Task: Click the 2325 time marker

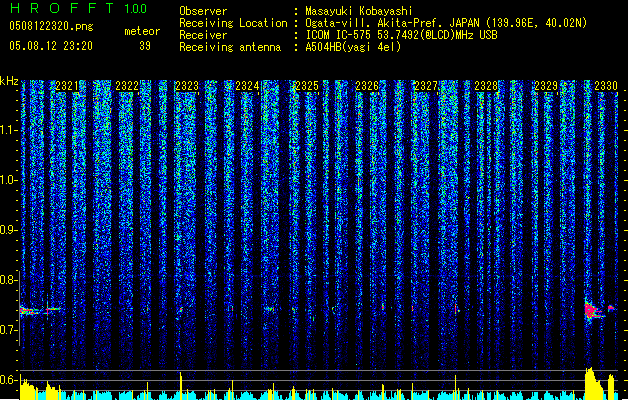Action: [307, 85]
